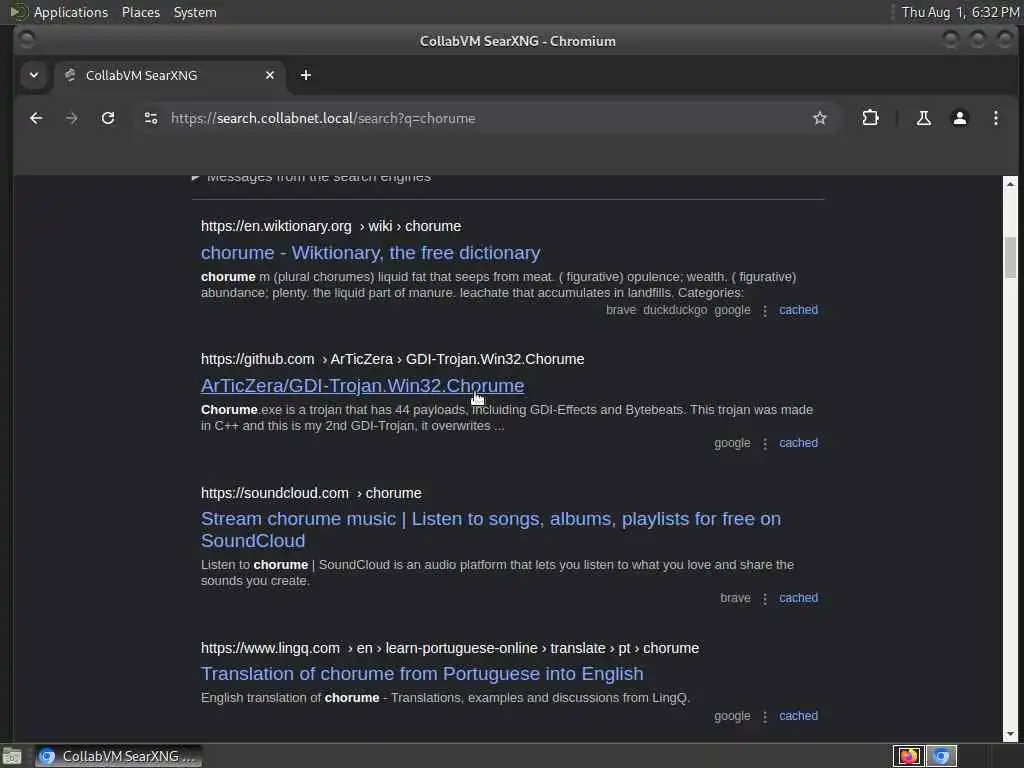
Task: Click google engine label under Wiktionary result
Action: pyautogui.click(x=732, y=310)
